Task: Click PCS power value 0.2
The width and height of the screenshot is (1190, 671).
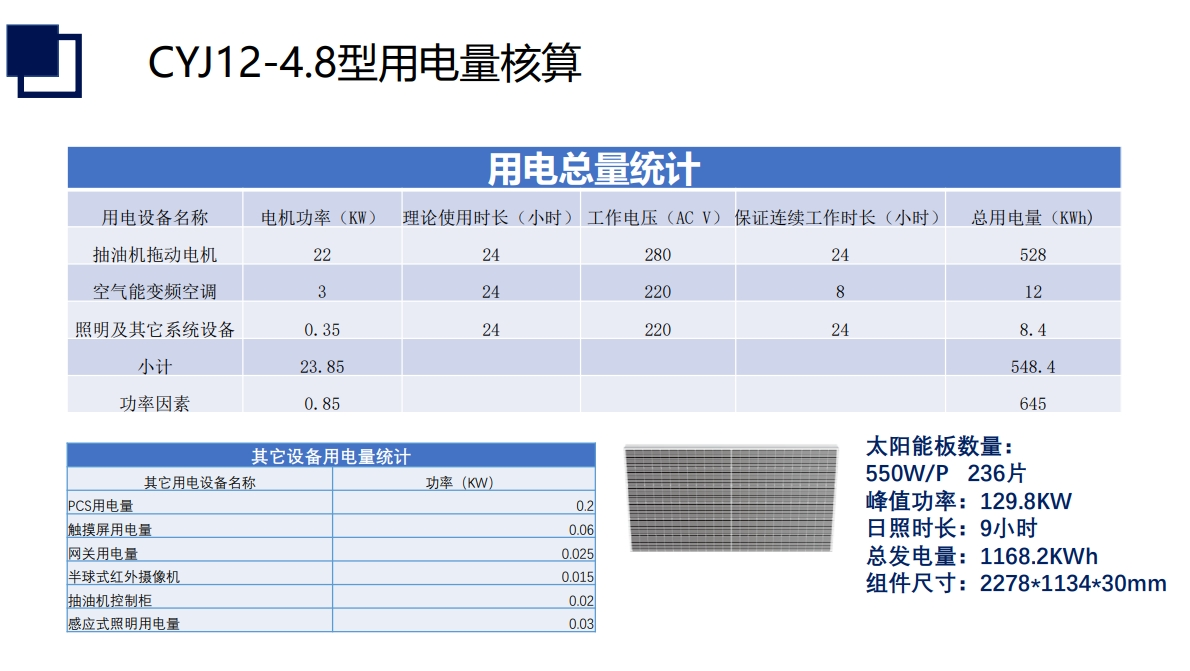Action: [x=584, y=506]
